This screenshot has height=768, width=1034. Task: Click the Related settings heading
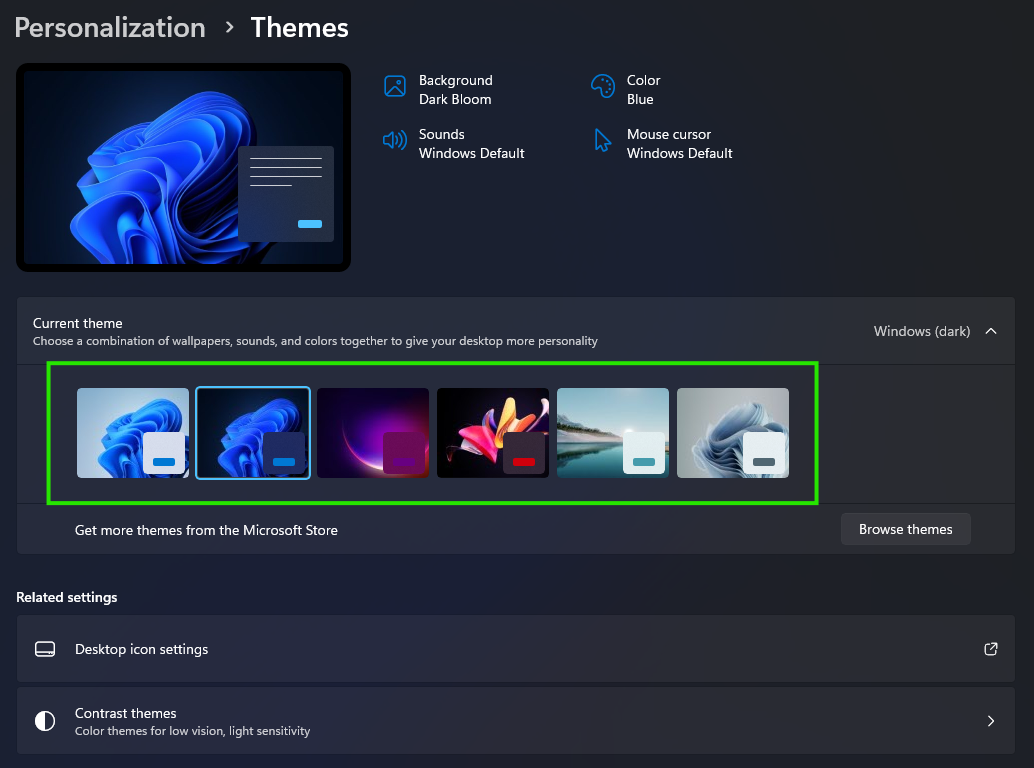67,597
